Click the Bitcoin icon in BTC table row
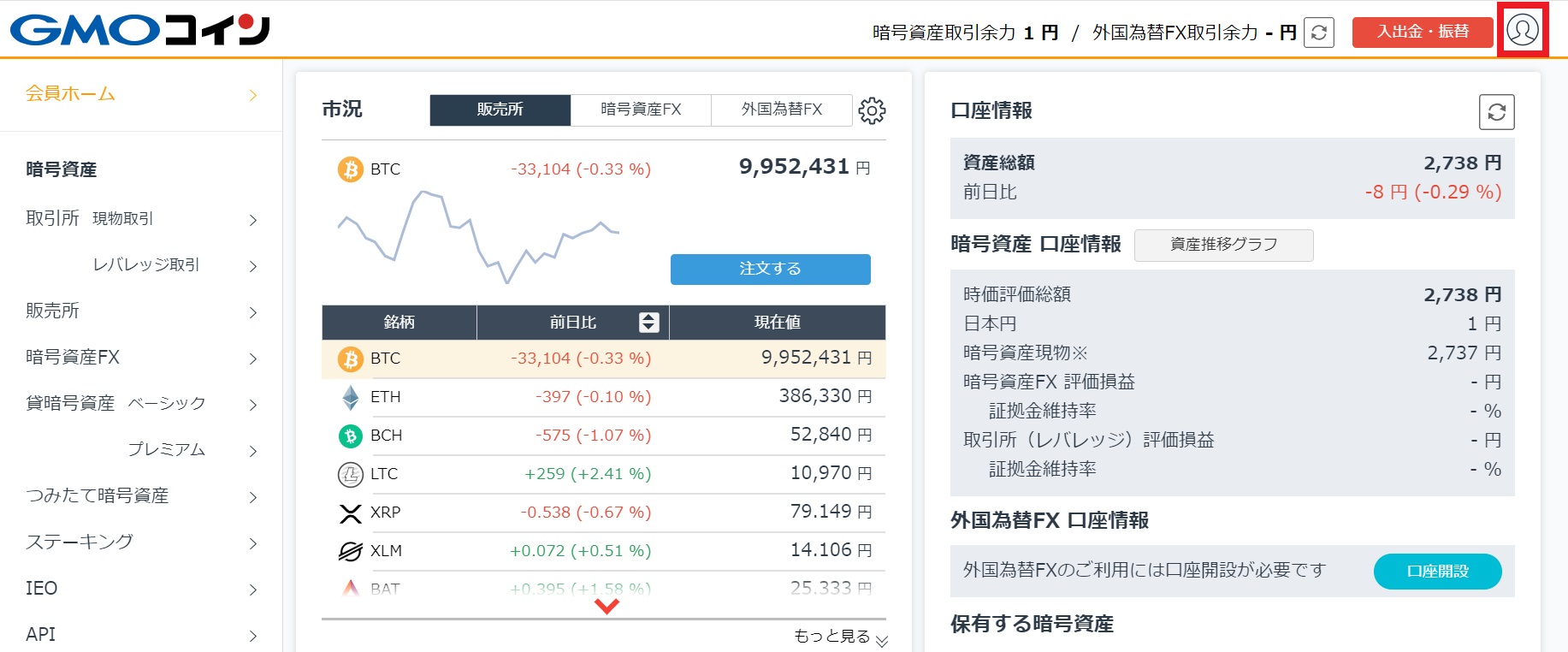Screen dimensions: 1568x652 tap(351, 359)
